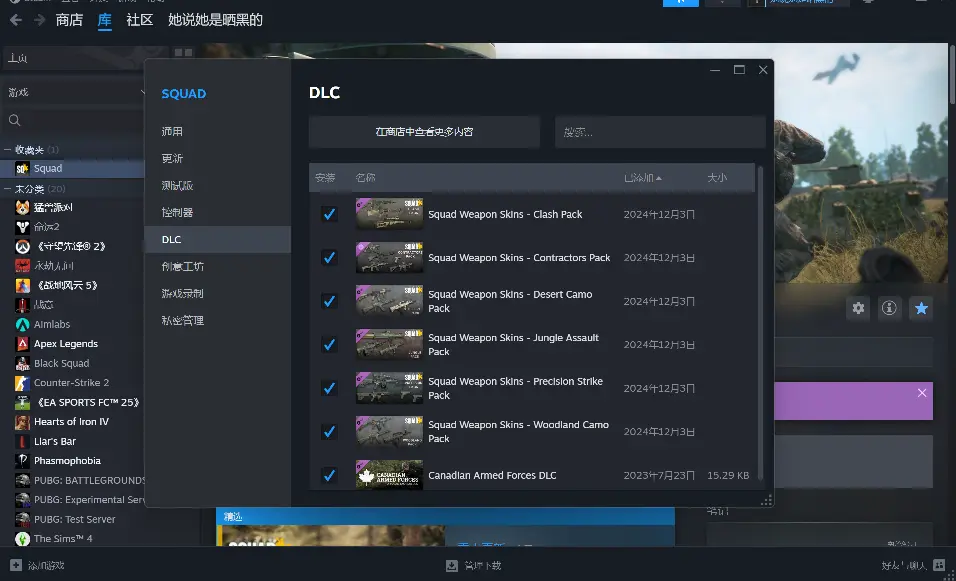The height and width of the screenshot is (581, 956).
Task: Click the PUBG: Test Server icon
Action: tap(23, 519)
